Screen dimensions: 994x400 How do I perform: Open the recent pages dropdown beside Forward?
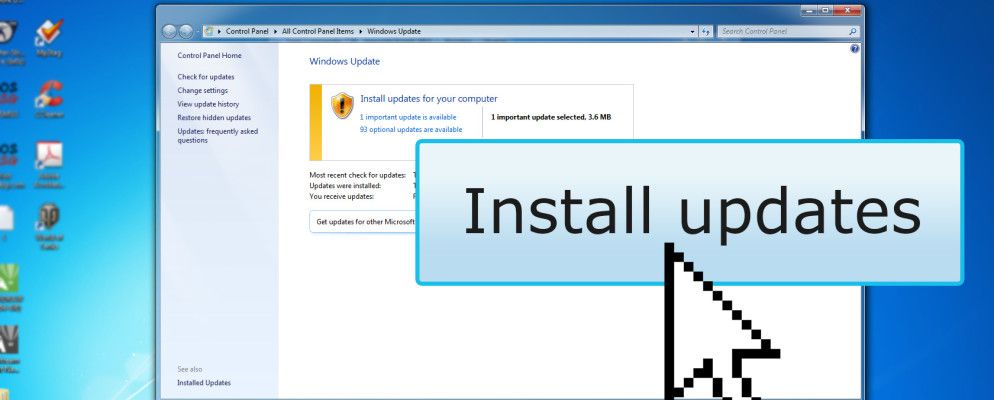click(197, 31)
